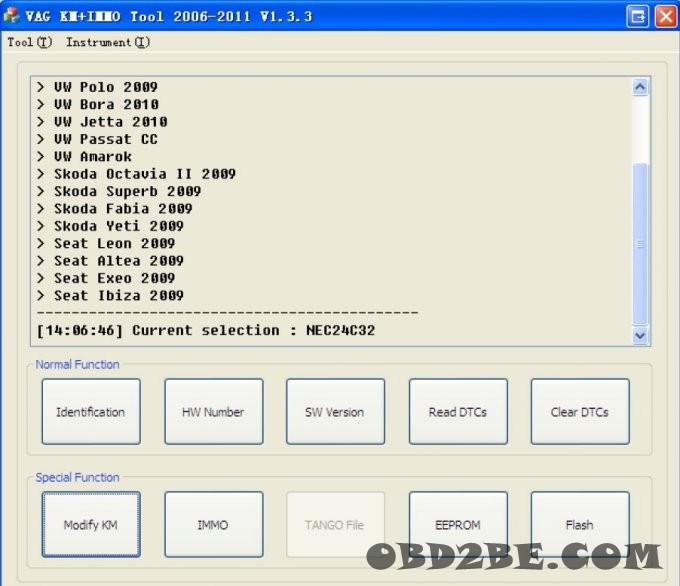Select the 'Seat Exeo 2009' line
The height and width of the screenshot is (586, 680).
[106, 278]
